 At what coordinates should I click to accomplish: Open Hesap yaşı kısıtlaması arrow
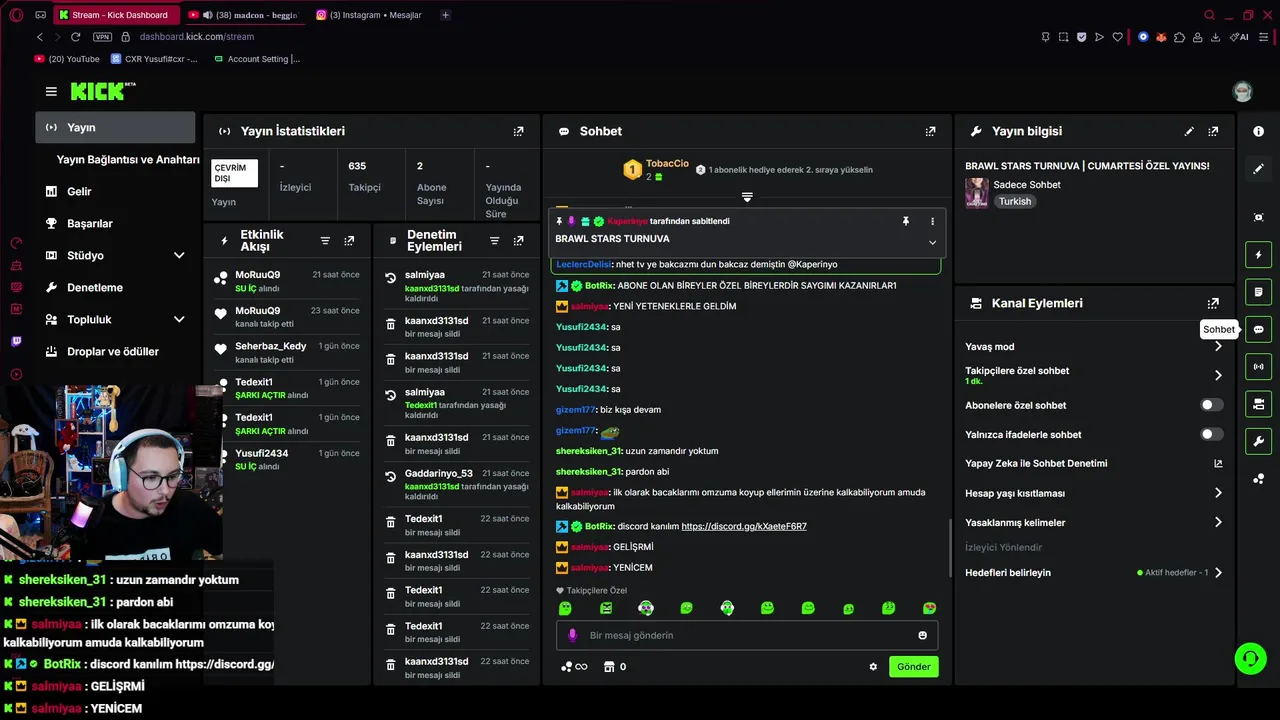[x=1218, y=493]
